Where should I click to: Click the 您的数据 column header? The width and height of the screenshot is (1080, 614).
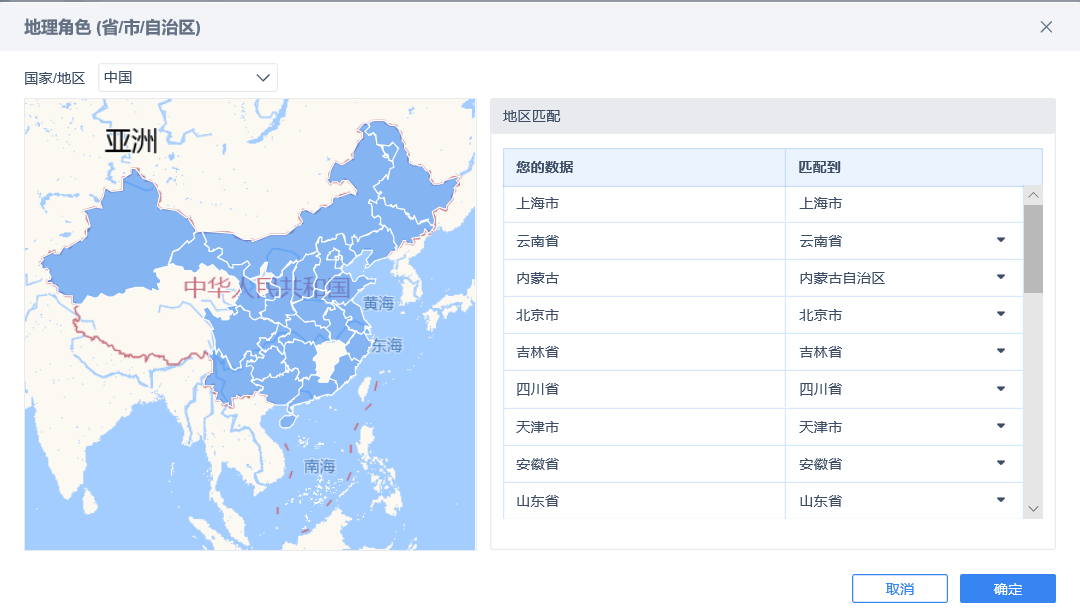[545, 167]
